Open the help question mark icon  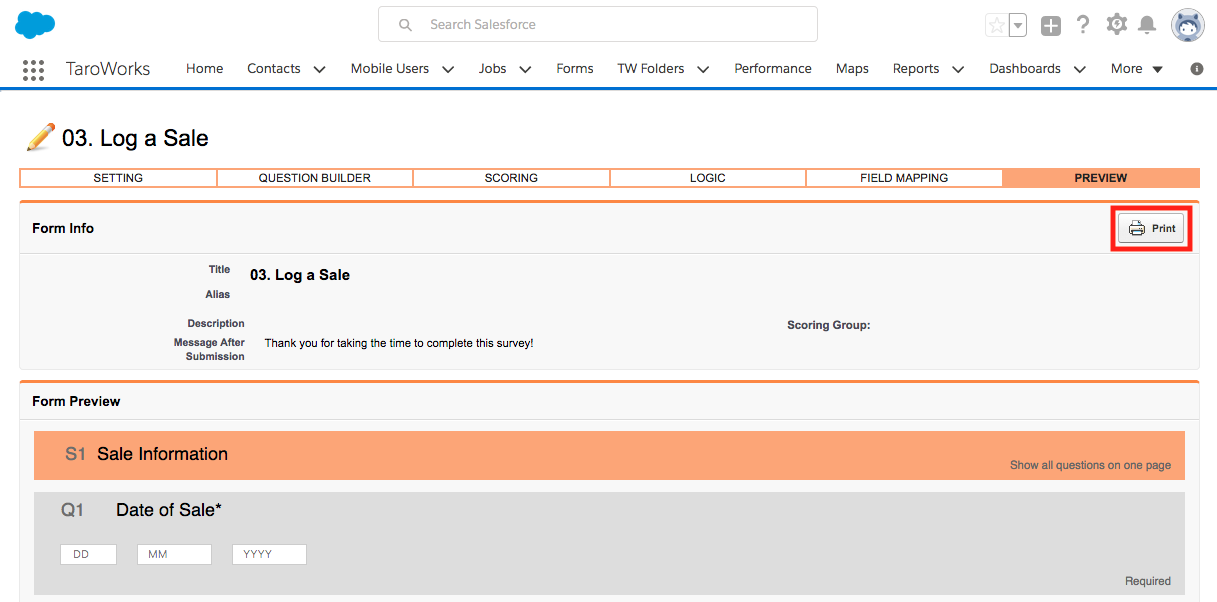point(1083,25)
